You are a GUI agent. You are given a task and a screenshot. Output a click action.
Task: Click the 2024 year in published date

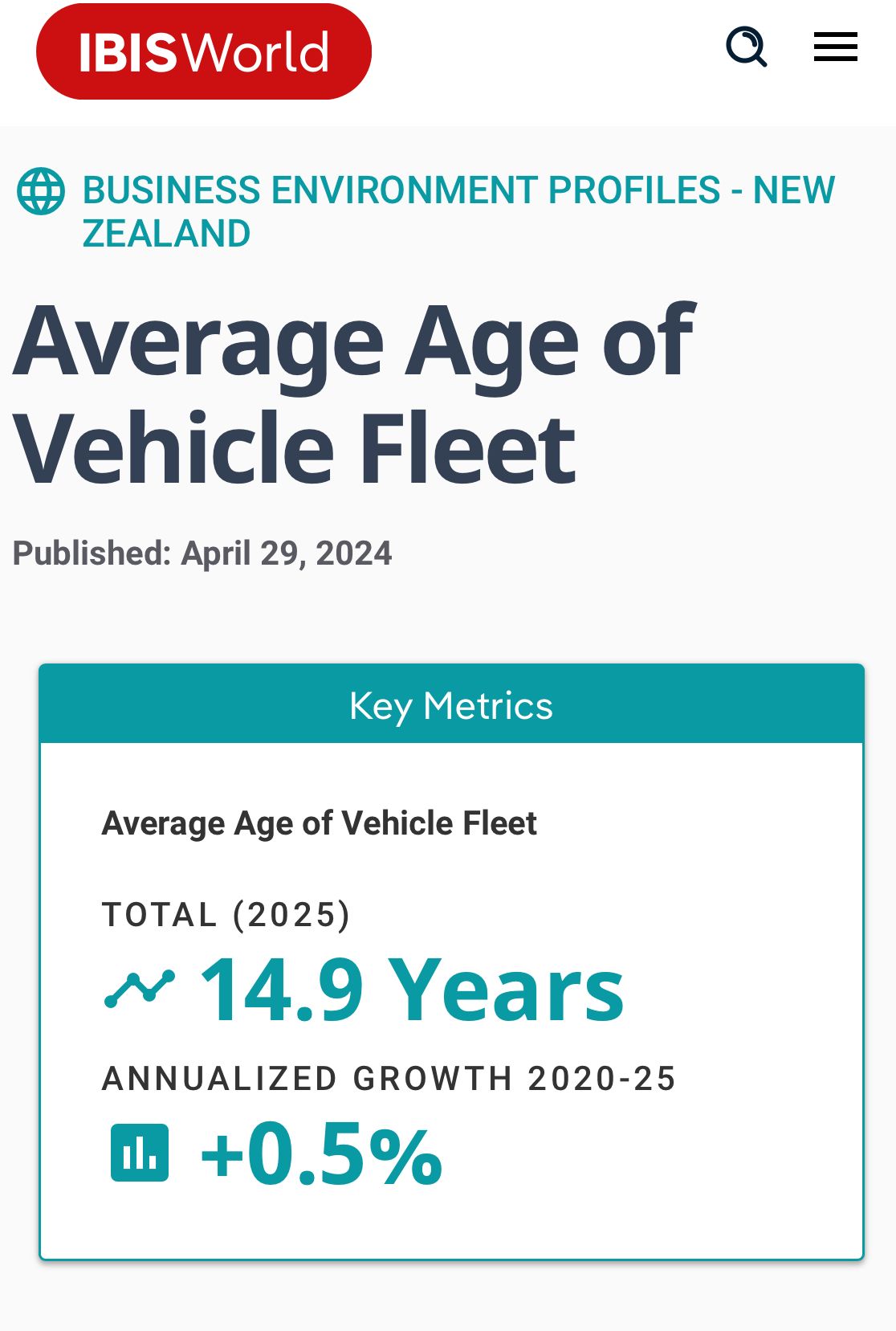[354, 553]
